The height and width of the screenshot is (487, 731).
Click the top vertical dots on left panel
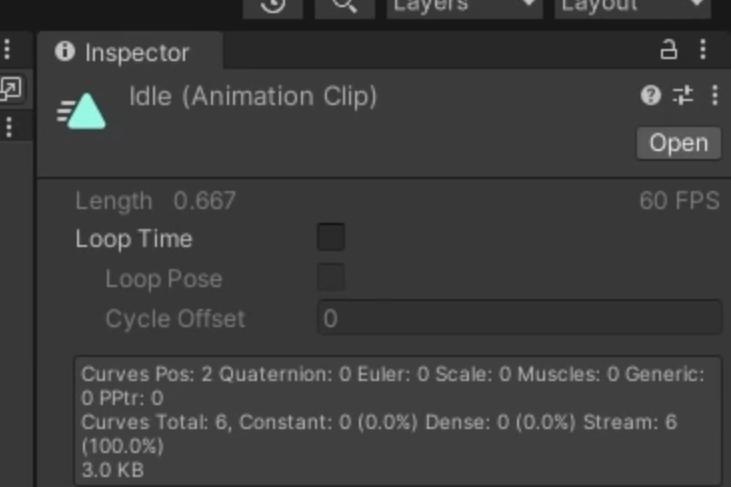click(x=8, y=49)
